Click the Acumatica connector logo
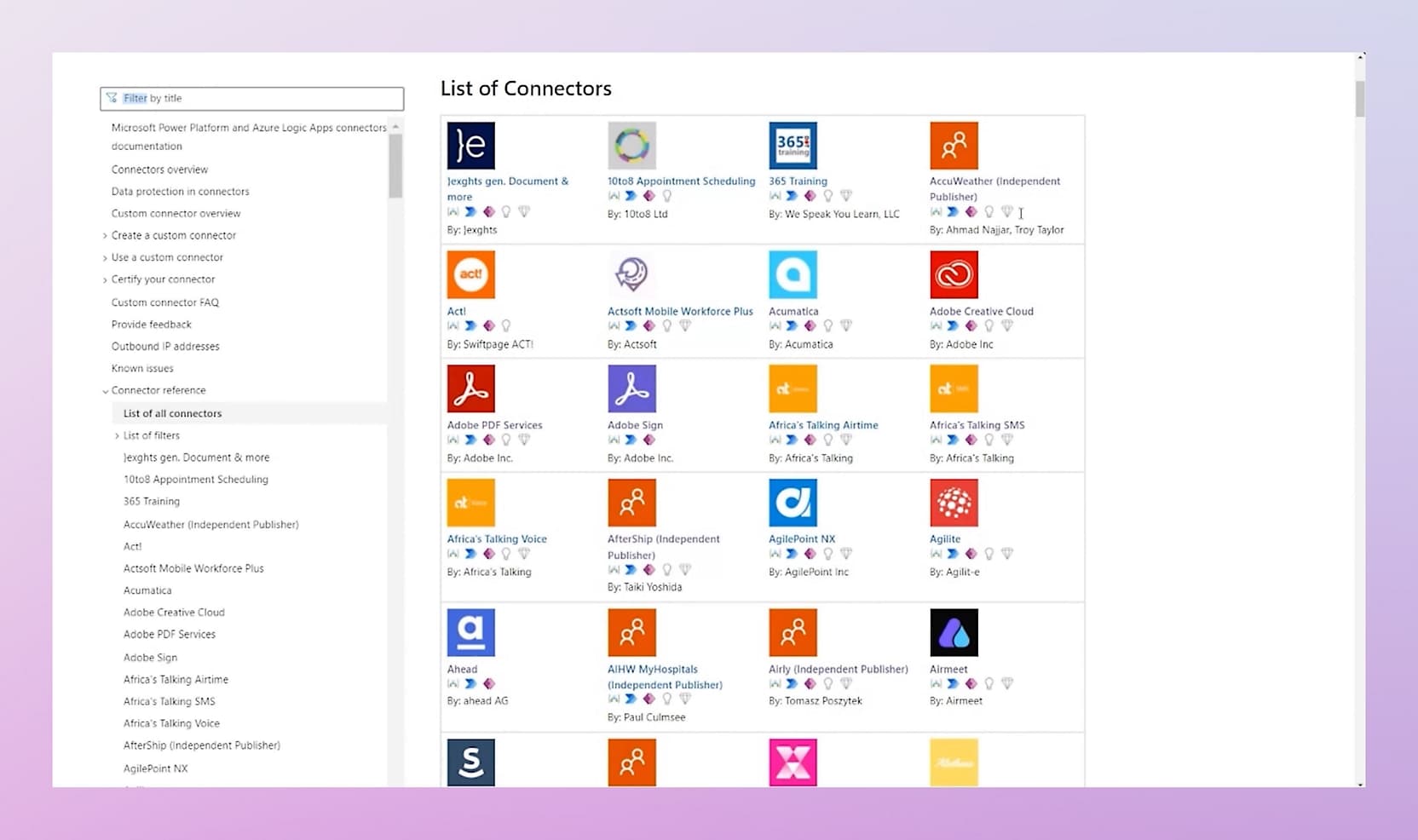This screenshot has height=840, width=1418. tap(793, 275)
